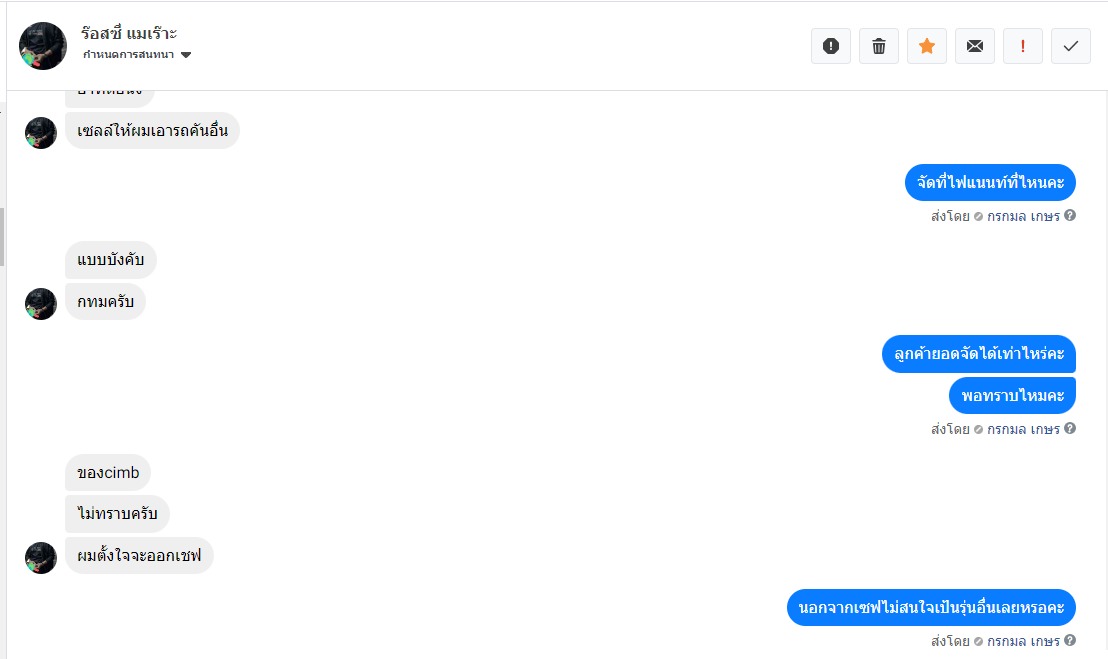Screen dimensions: 1108x659
Task: Click avatar beside 'ผมตั้งใจจะออกเชฟ' message
Action: point(41,558)
